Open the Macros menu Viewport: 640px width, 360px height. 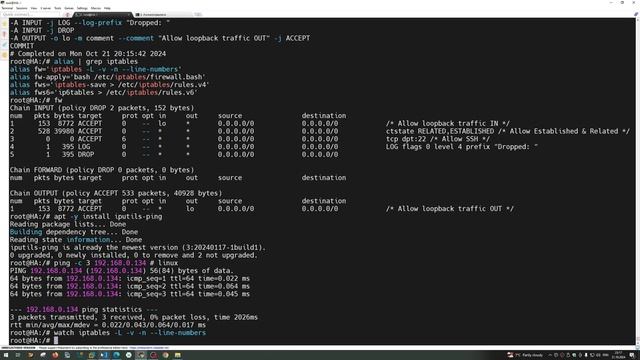tap(96, 8)
